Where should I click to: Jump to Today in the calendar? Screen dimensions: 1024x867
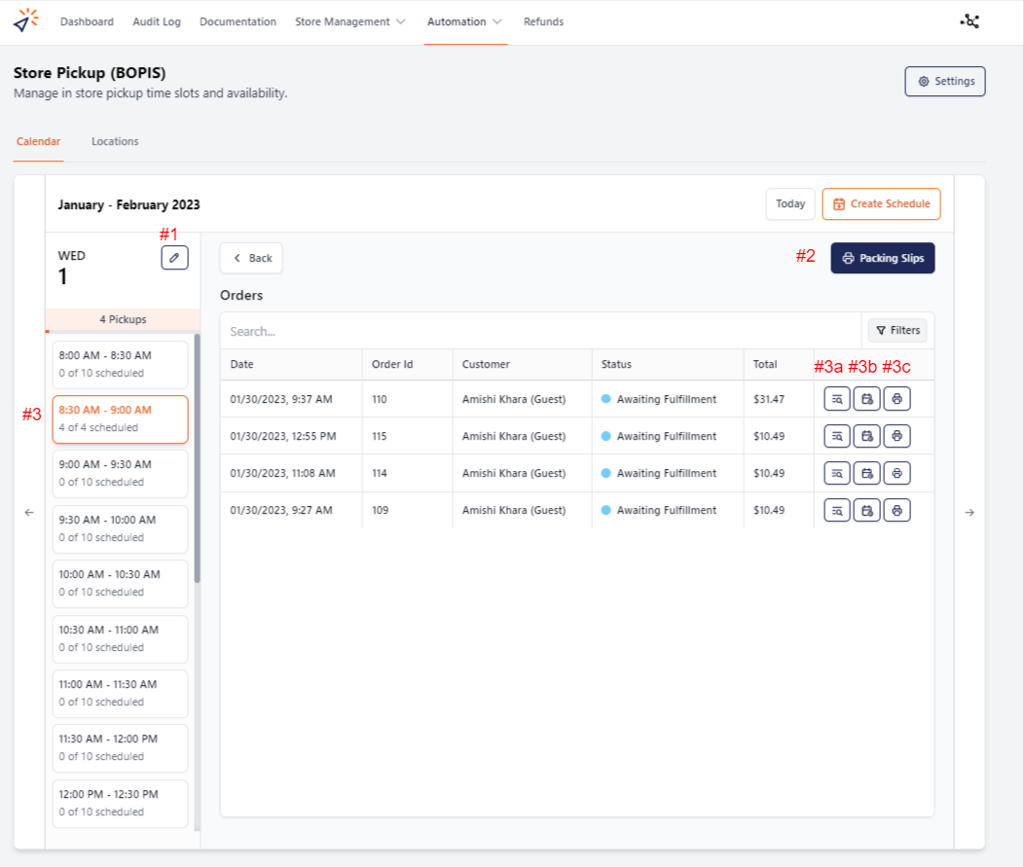[790, 204]
